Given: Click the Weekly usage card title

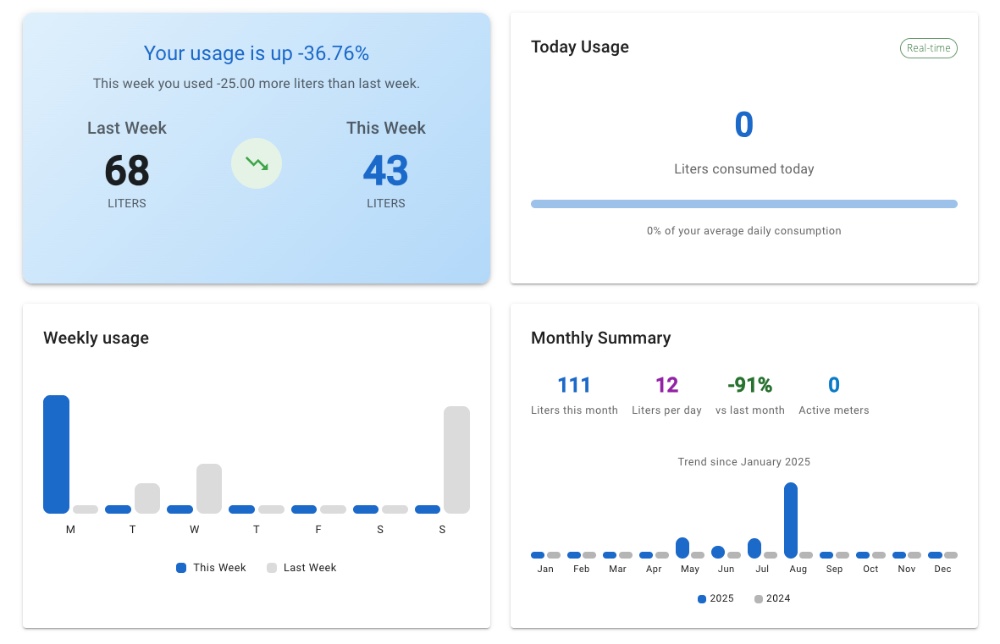Looking at the screenshot, I should pos(96,338).
